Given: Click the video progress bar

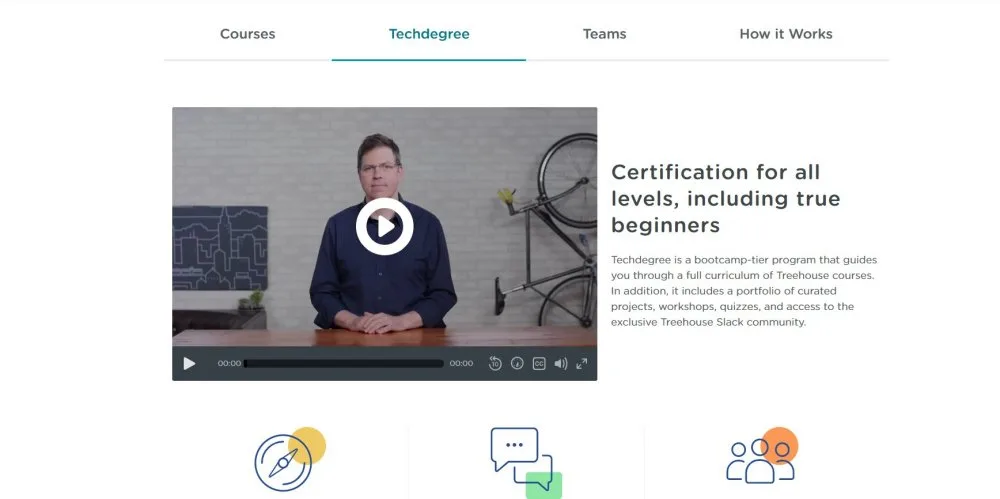Looking at the screenshot, I should pos(344,364).
